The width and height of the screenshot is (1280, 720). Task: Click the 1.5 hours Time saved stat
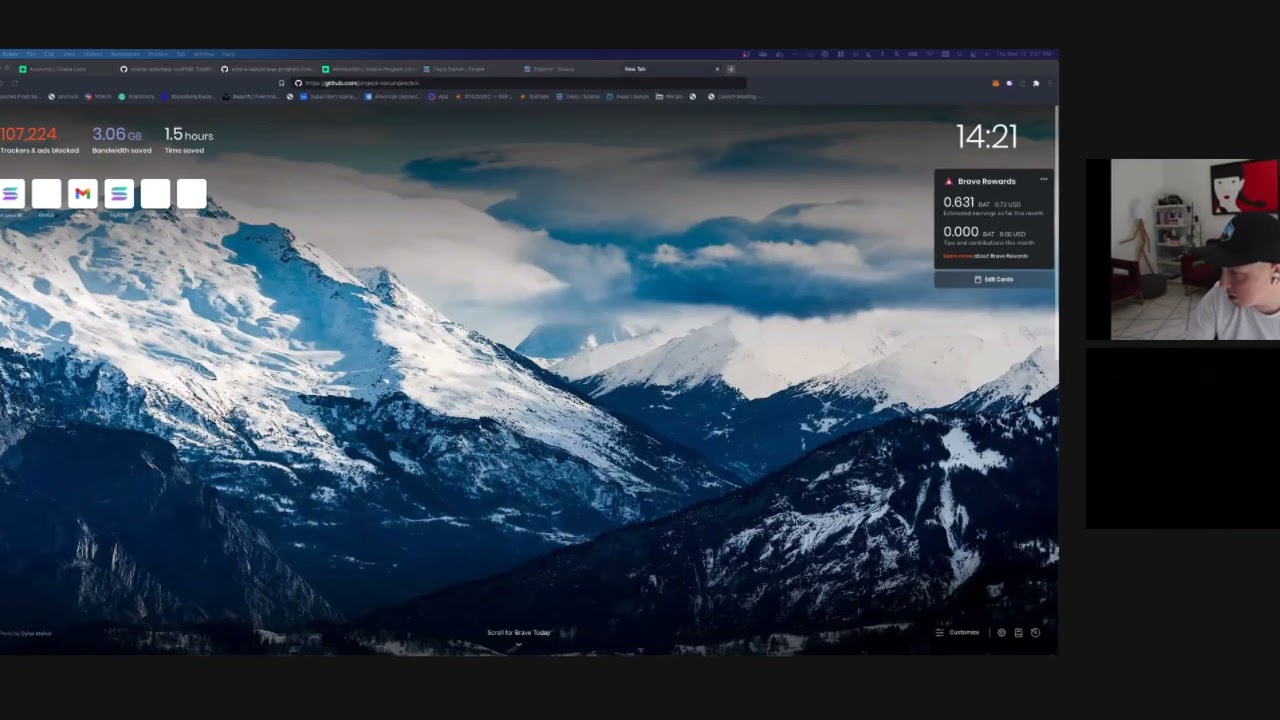click(188, 140)
